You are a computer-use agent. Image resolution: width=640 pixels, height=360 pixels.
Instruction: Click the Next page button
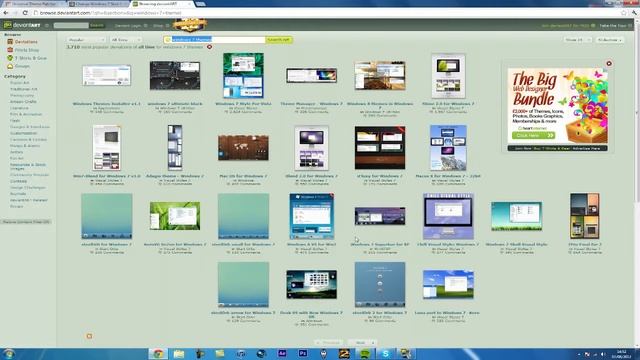click(x=362, y=342)
